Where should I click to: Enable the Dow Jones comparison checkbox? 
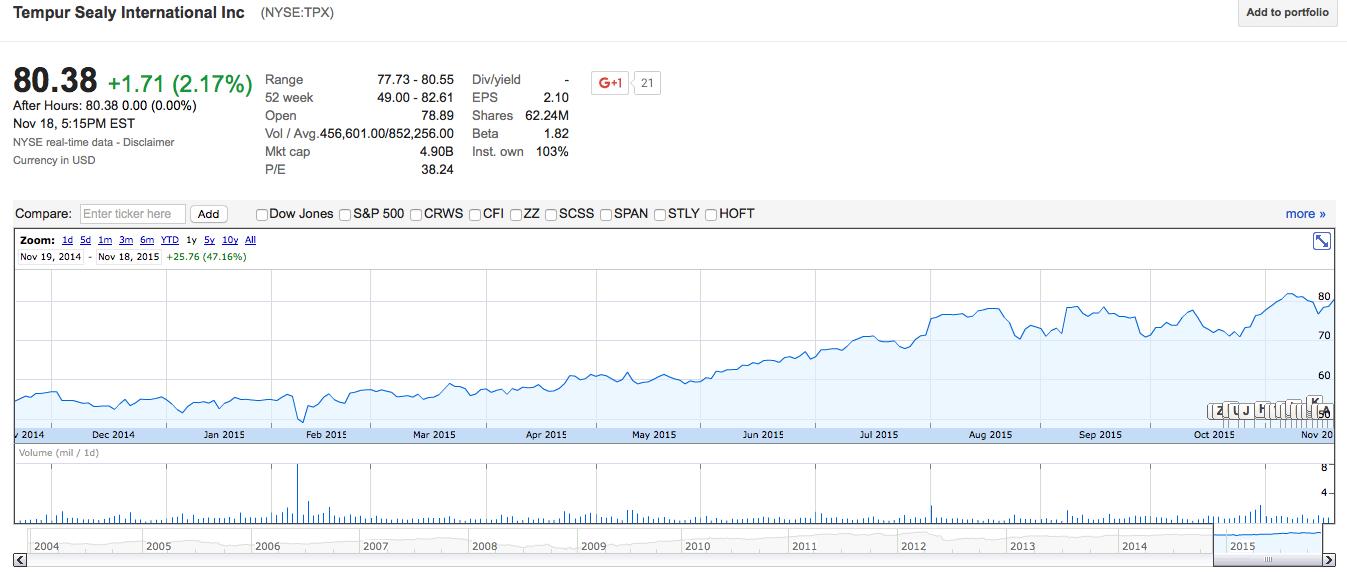click(262, 214)
